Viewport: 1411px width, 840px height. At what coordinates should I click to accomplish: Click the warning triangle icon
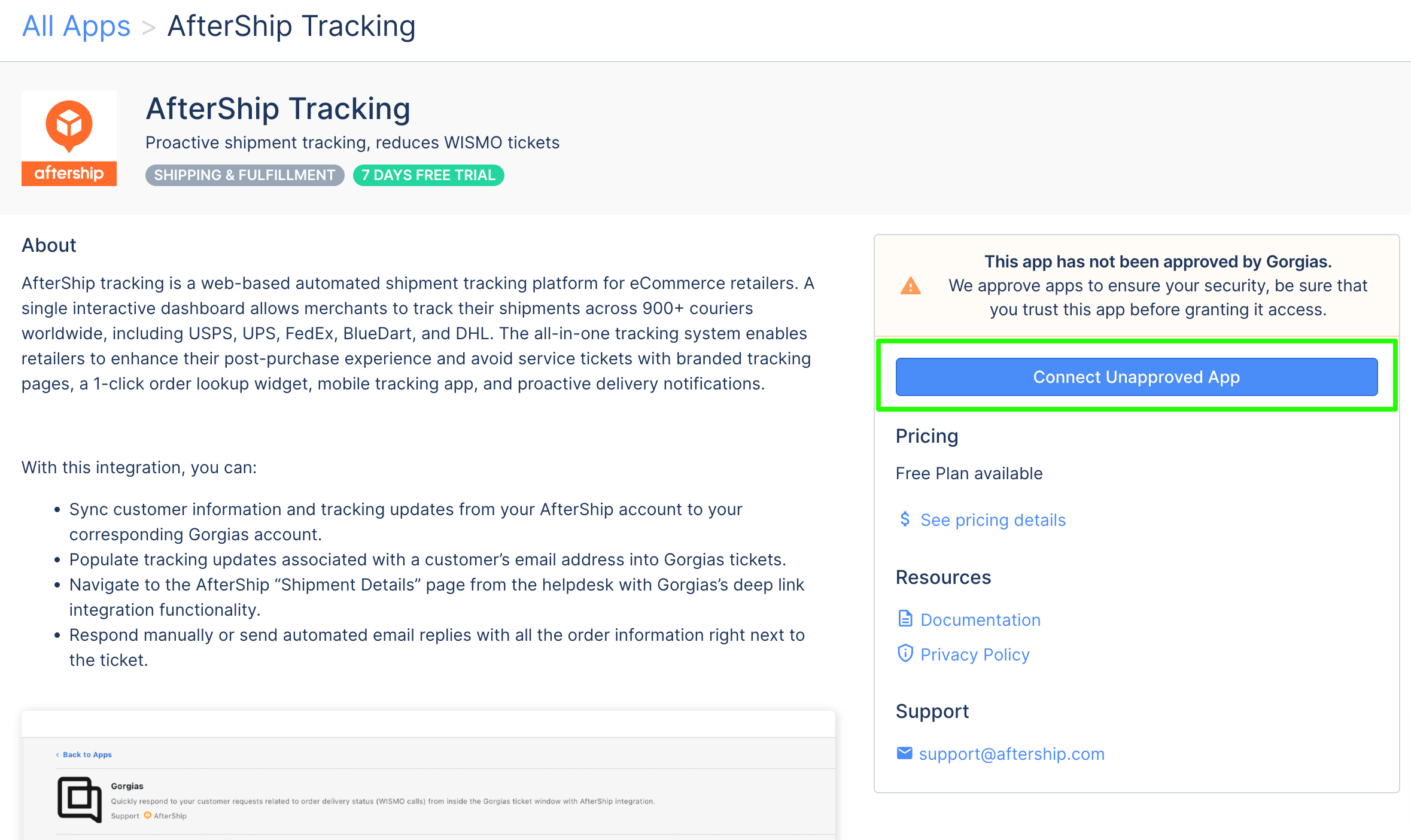(x=910, y=286)
